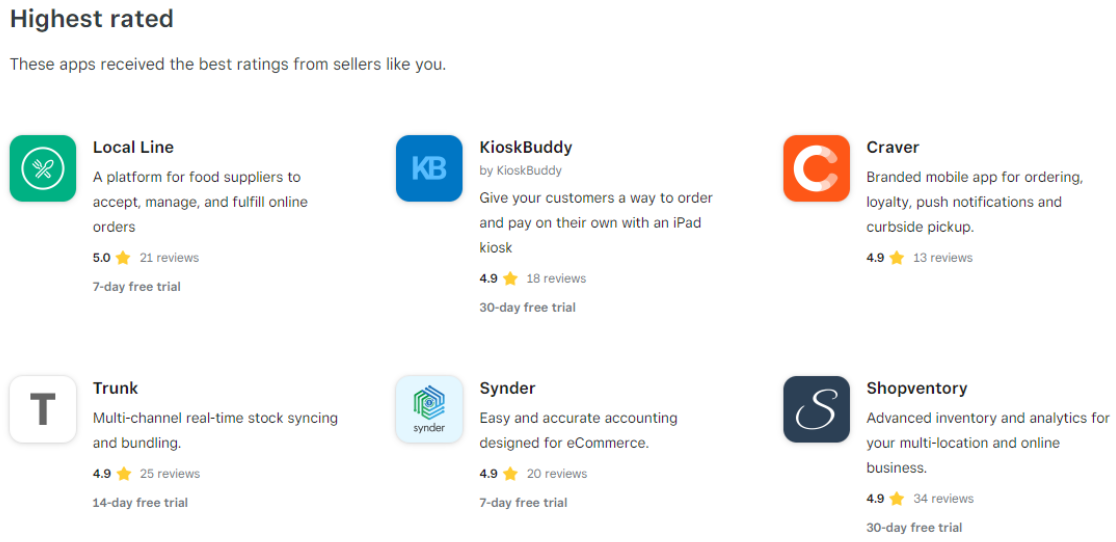Click the star beside Local Line's 5.0 rating
This screenshot has width=1116, height=542.
(x=123, y=257)
